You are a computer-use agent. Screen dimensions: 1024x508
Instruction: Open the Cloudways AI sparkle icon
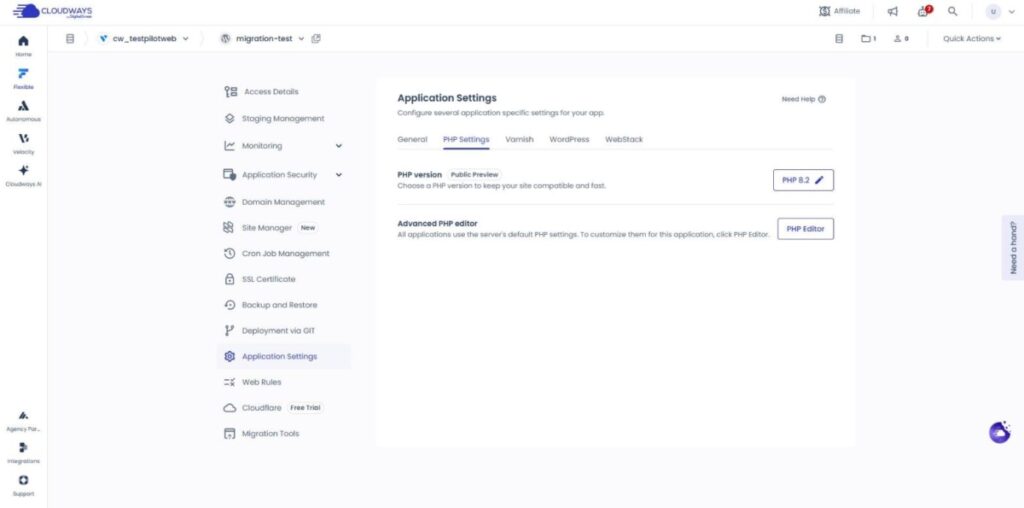(x=23, y=170)
